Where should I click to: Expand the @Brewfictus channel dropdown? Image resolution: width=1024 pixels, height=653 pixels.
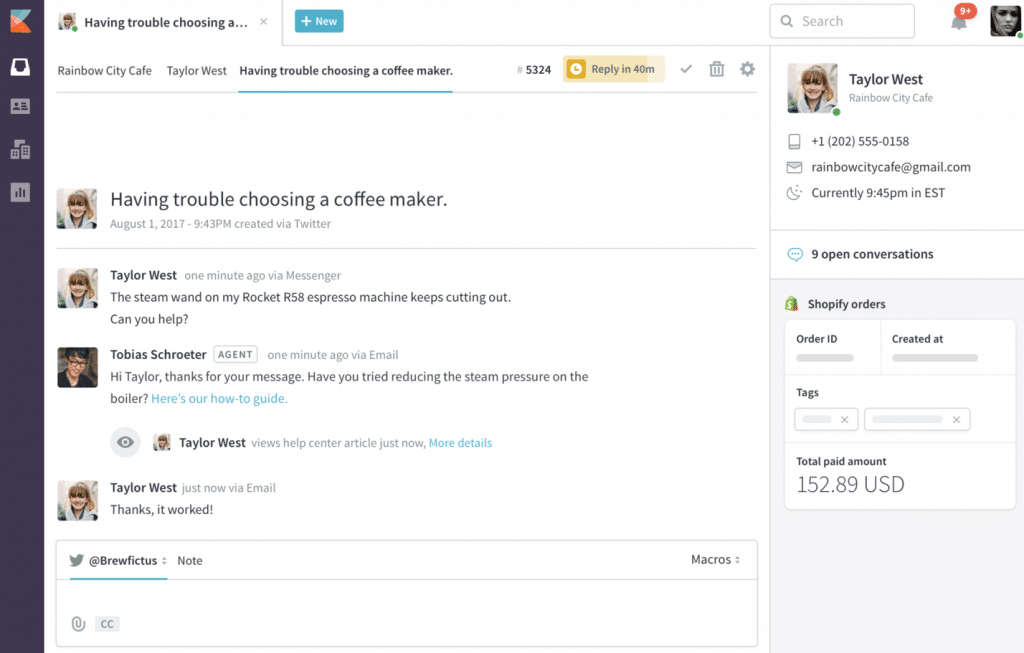click(122, 561)
